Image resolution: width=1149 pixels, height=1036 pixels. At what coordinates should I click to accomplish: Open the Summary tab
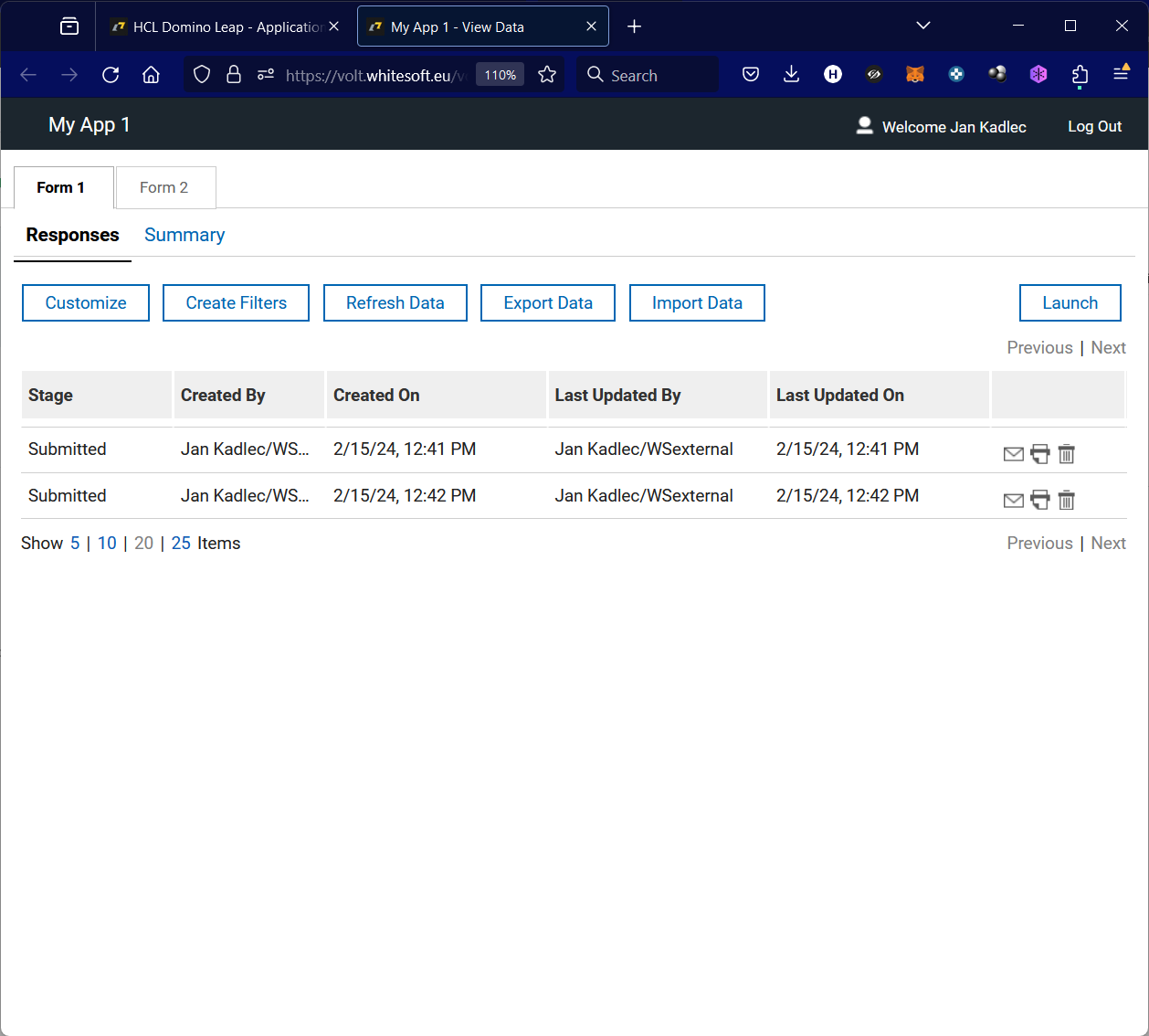tap(184, 235)
